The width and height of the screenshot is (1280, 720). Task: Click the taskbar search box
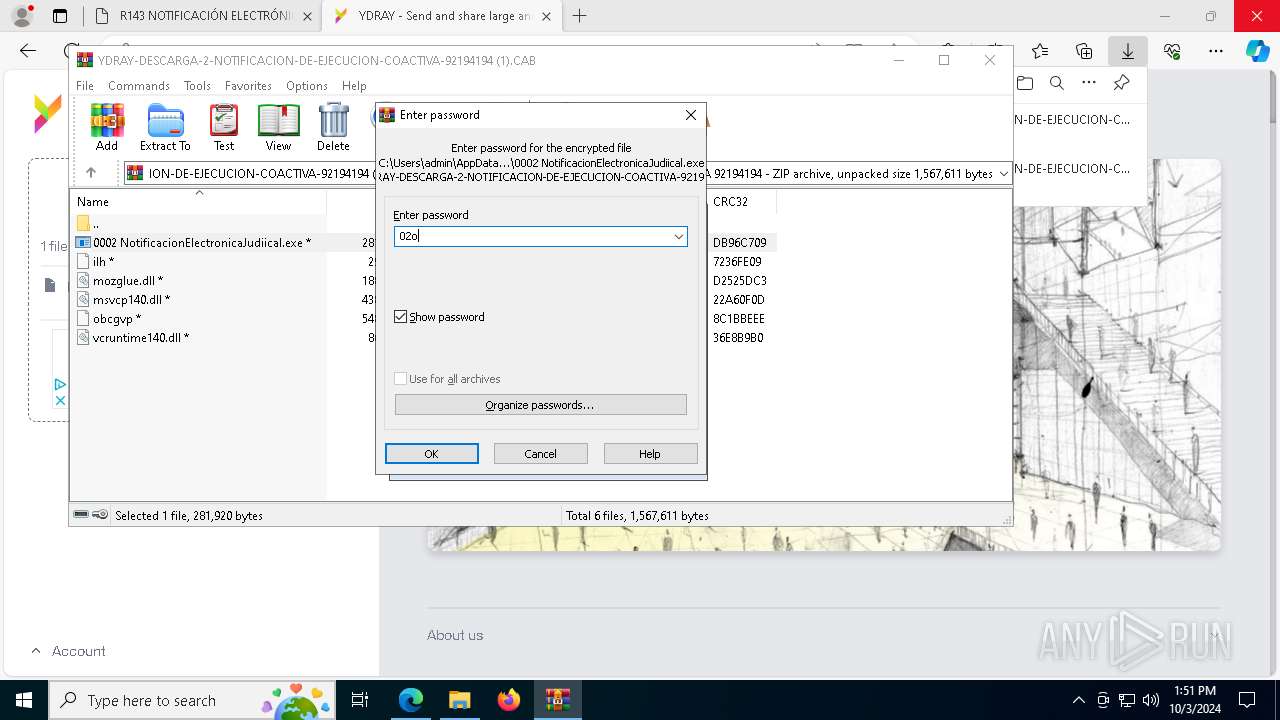(x=192, y=700)
